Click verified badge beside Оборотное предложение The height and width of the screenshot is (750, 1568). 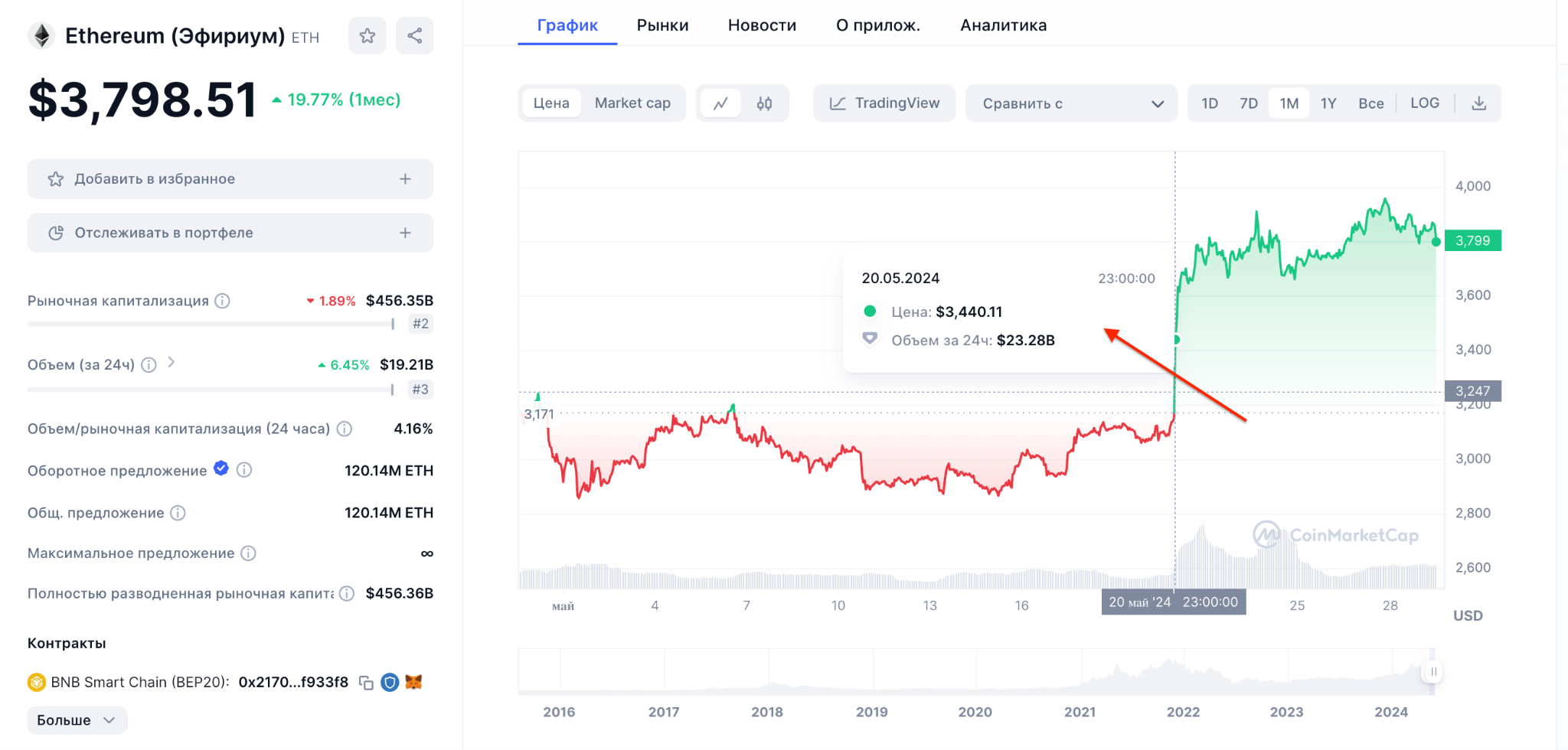click(x=221, y=468)
